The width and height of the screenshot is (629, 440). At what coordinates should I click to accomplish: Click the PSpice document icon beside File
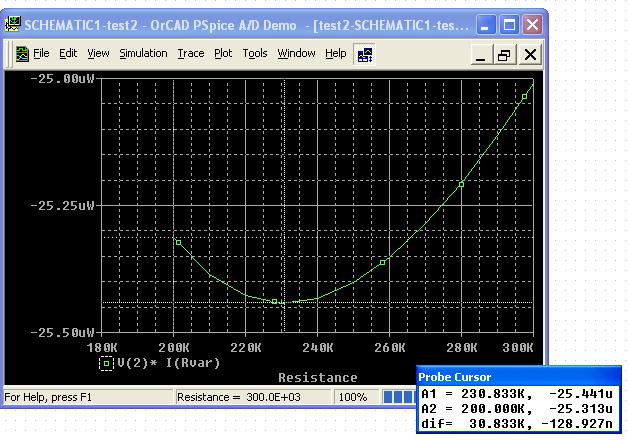[x=22, y=54]
